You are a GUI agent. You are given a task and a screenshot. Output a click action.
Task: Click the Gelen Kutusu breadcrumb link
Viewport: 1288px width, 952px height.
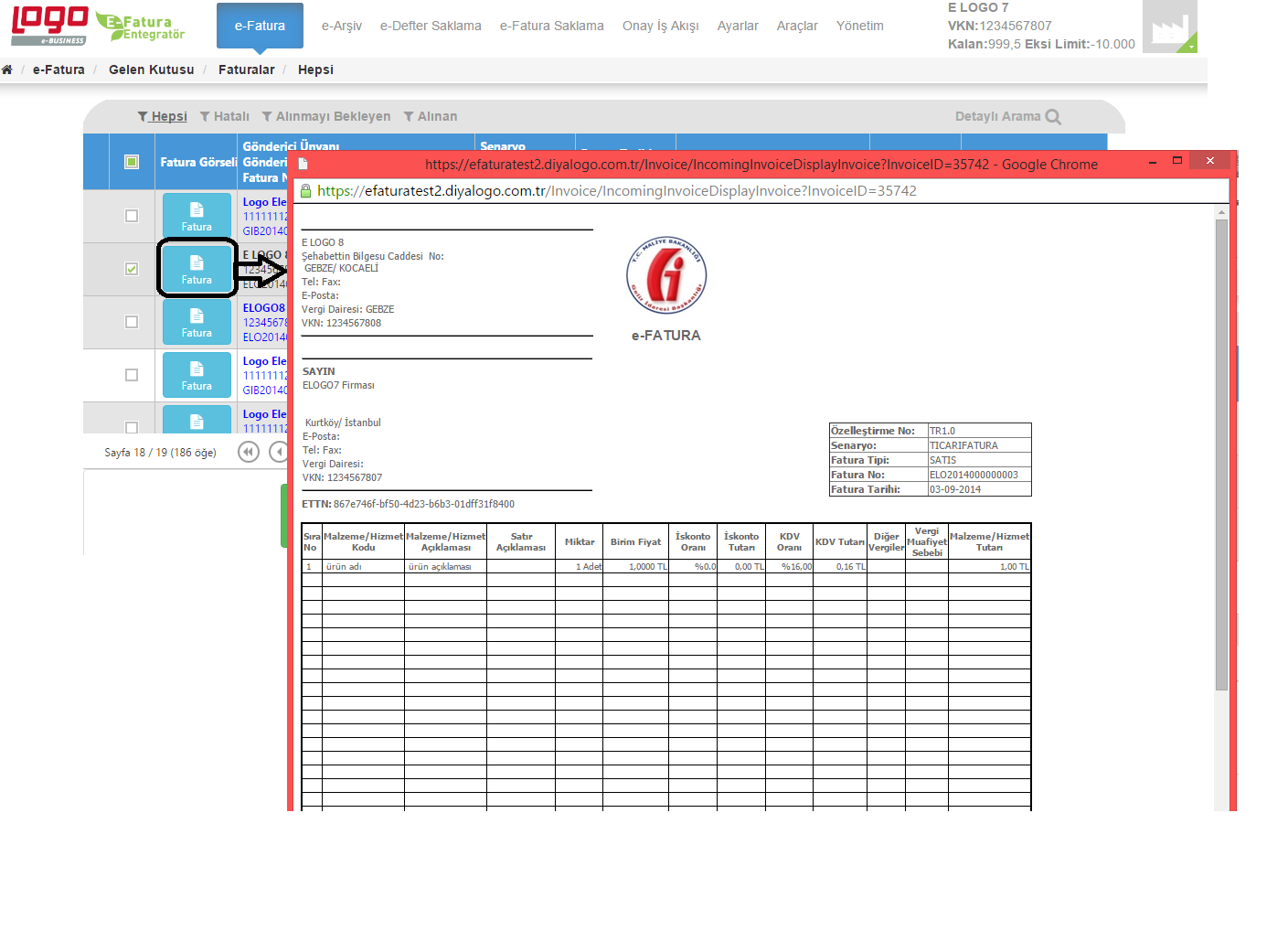152,70
